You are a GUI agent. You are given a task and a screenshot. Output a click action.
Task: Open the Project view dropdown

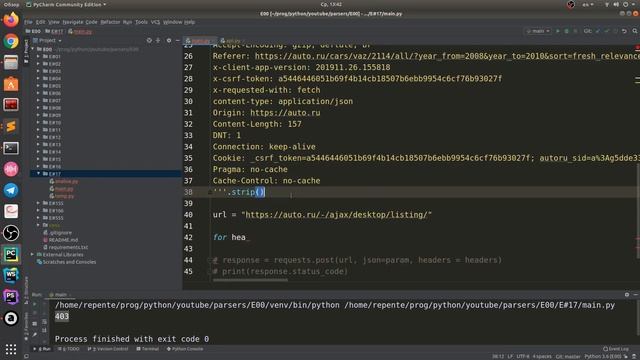[x=47, y=40]
